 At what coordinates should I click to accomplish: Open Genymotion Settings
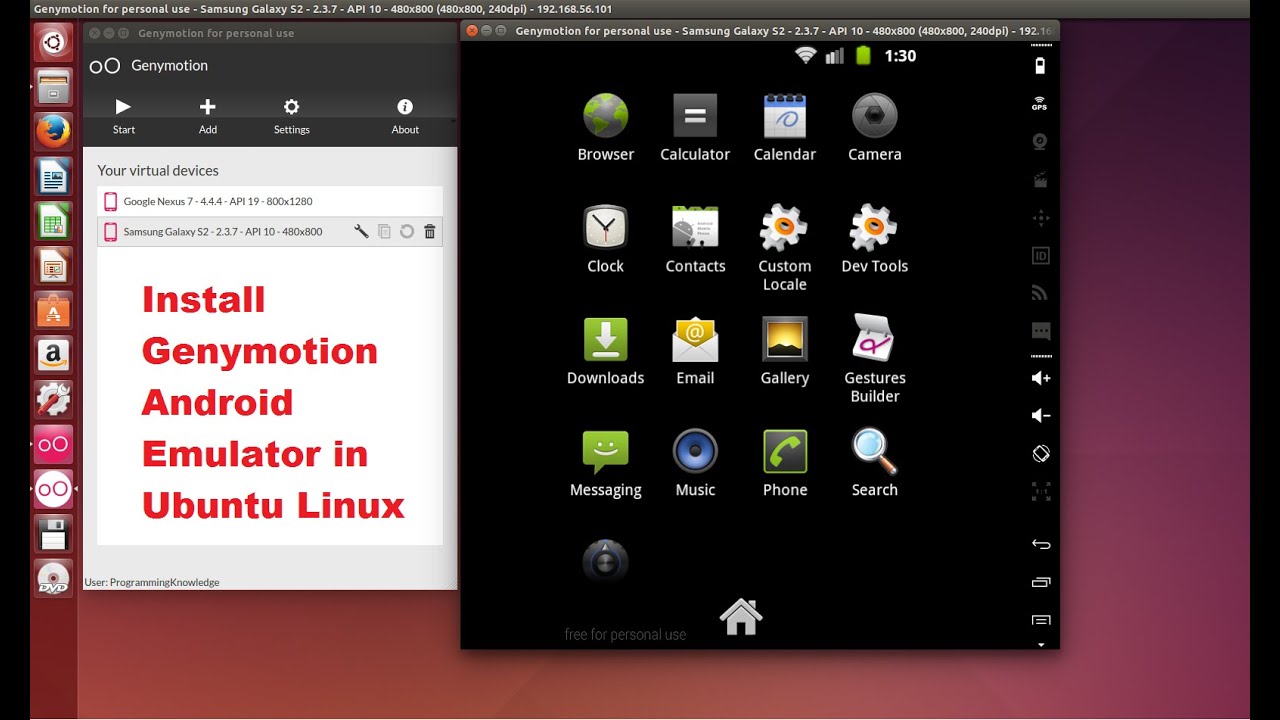pos(291,116)
